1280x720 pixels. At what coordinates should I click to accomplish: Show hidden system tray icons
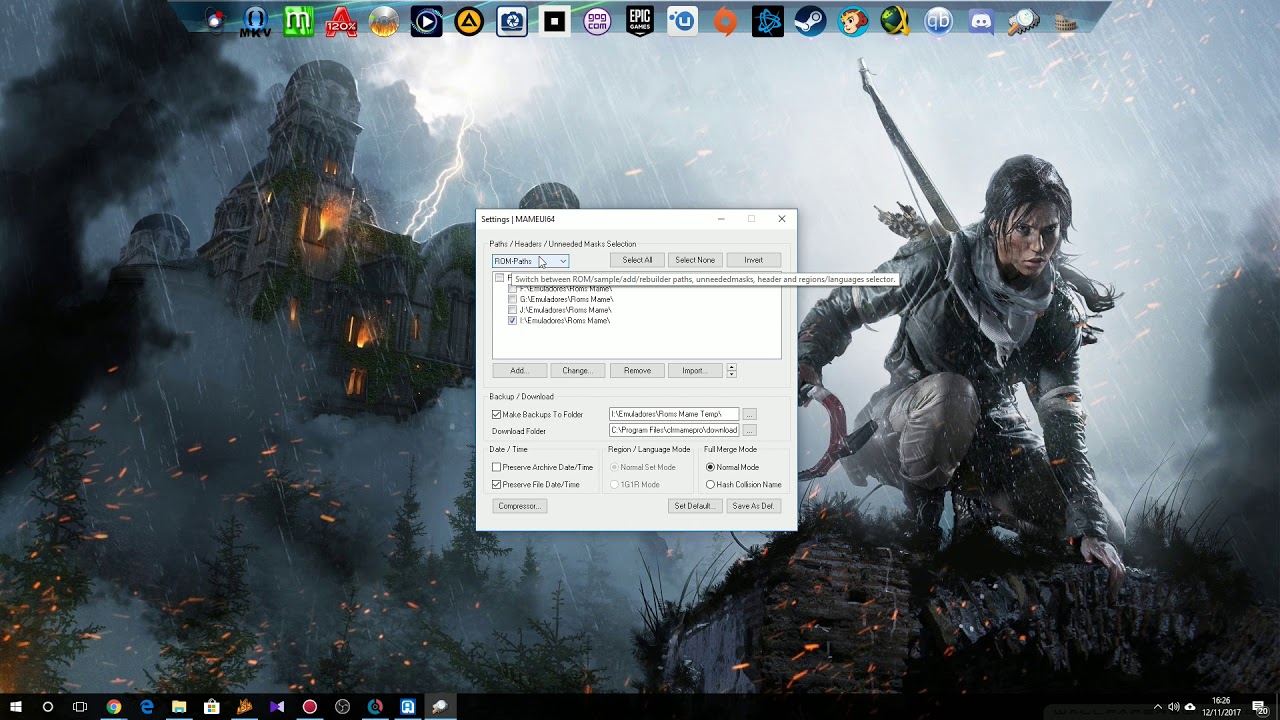pyautogui.click(x=1158, y=707)
